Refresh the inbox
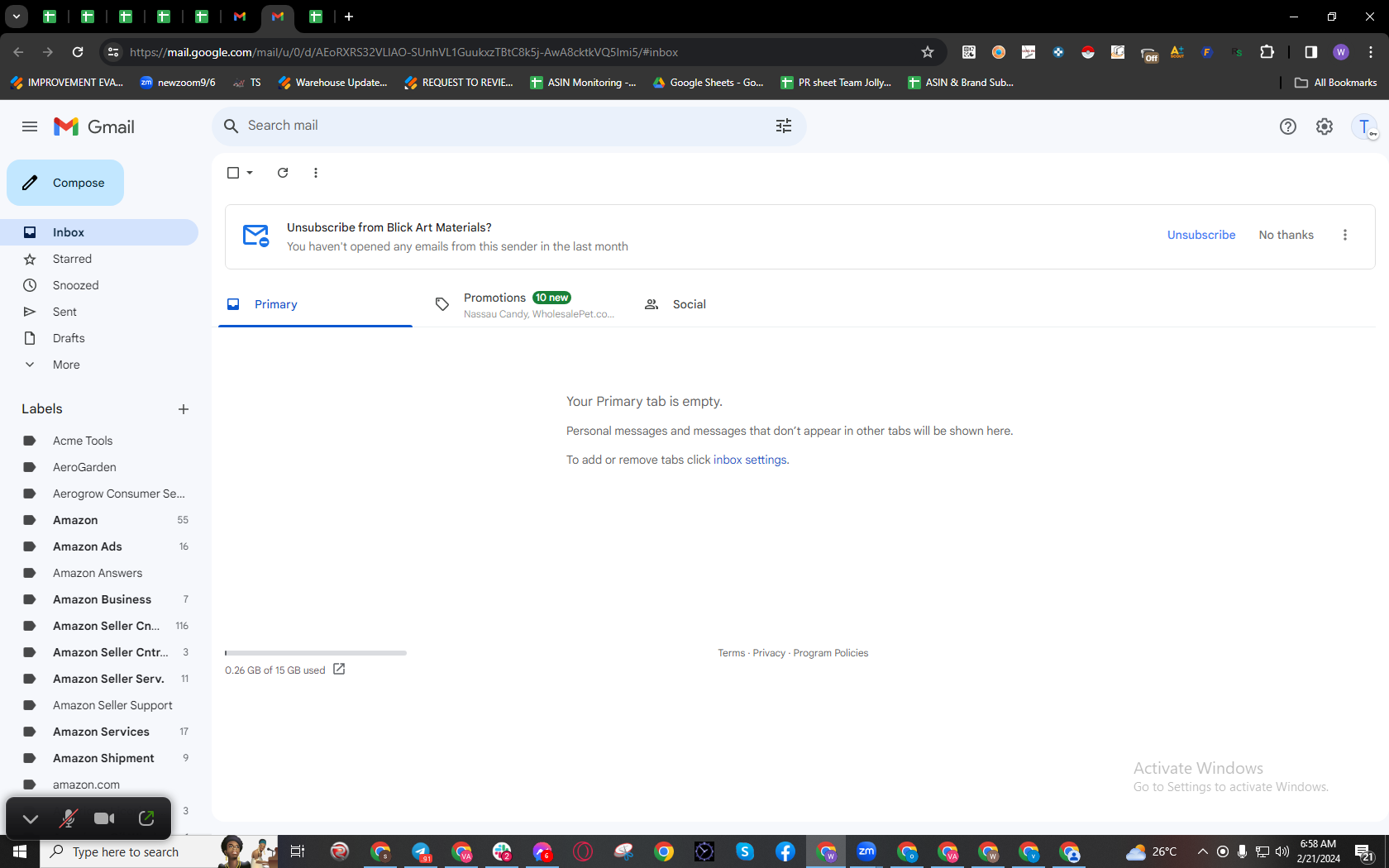 coord(283,173)
